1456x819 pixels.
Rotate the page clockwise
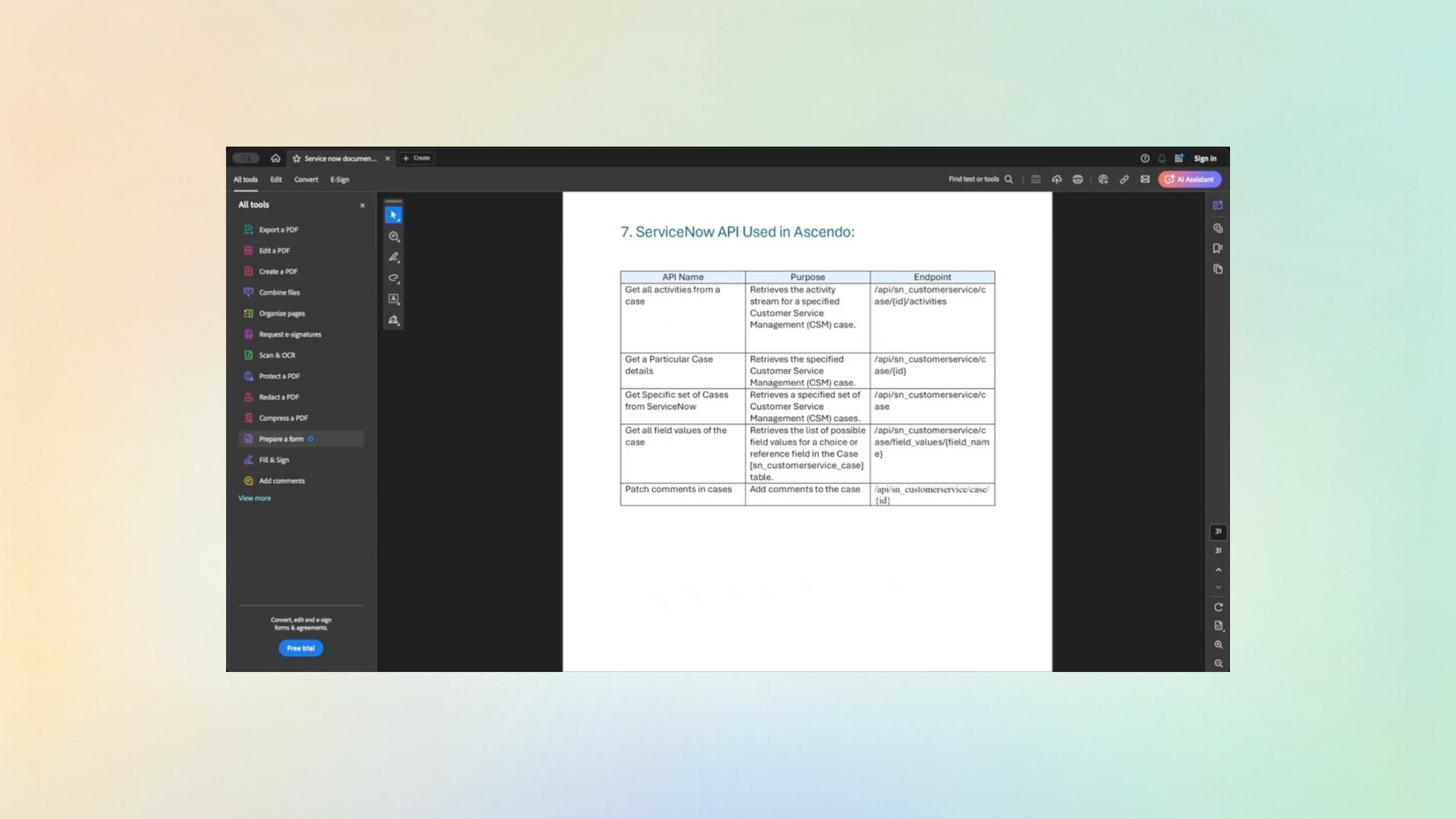[1219, 607]
